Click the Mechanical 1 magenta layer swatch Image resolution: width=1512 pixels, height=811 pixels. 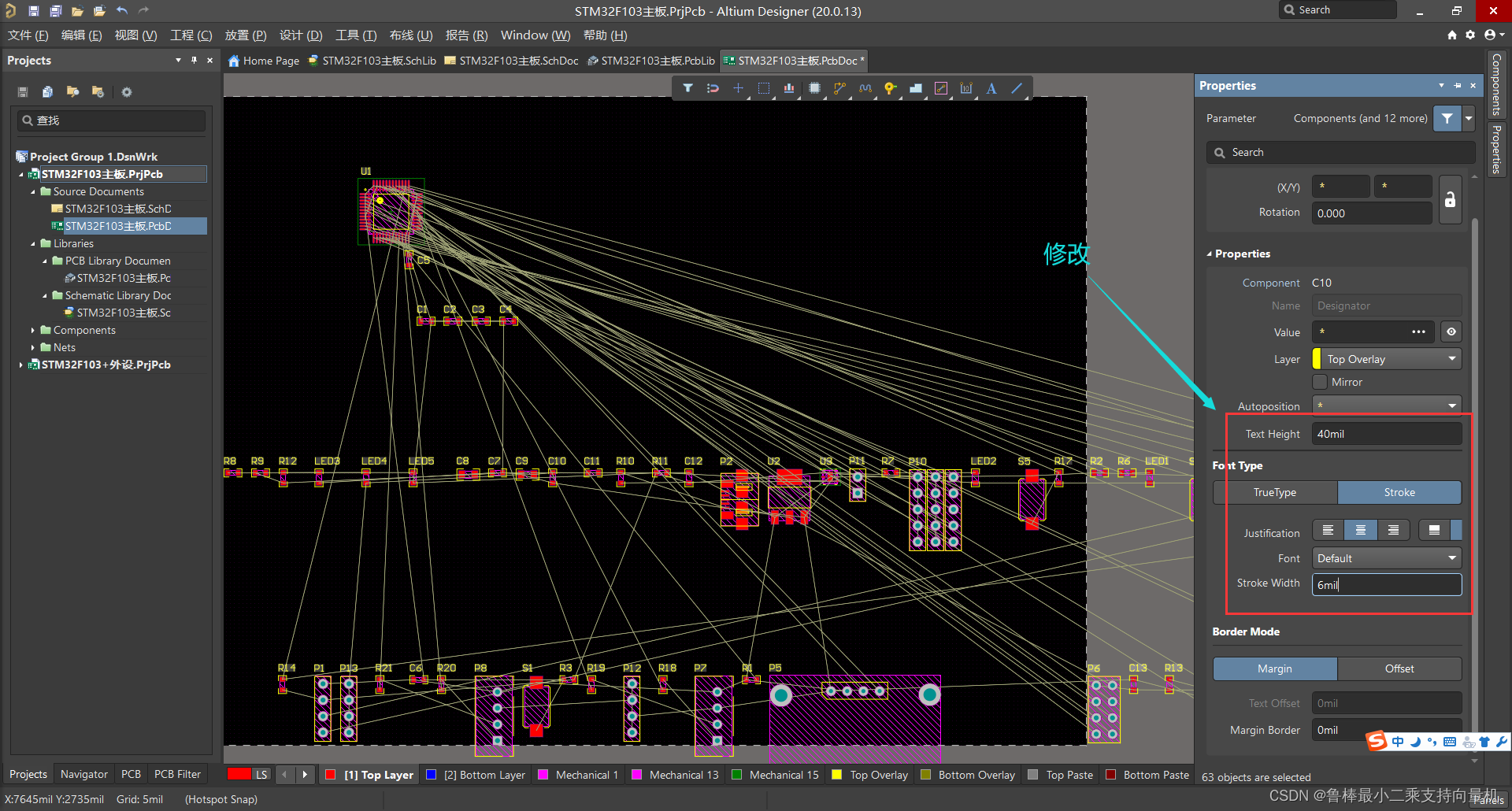[x=543, y=775]
